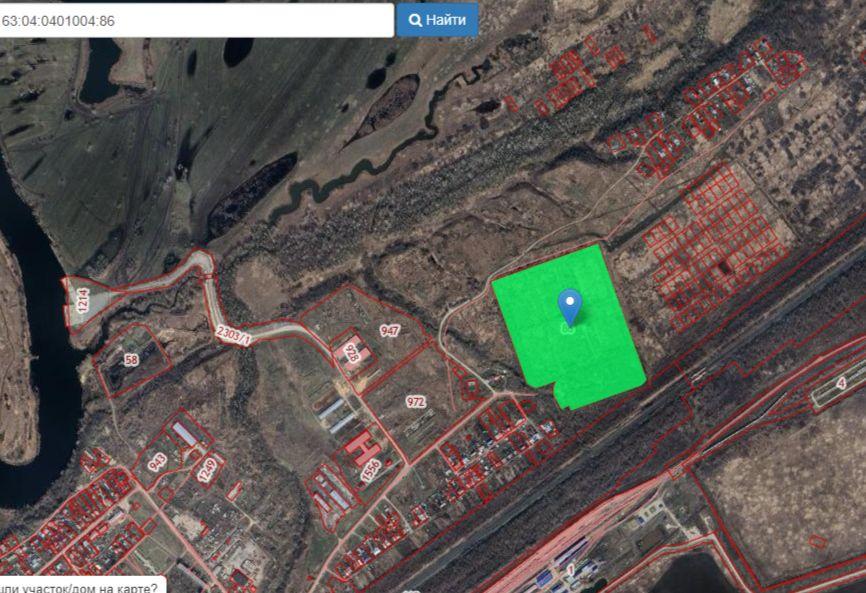Viewport: 866px width, 593px height.
Task: Select parcel labeled 943
Action: 157,462
